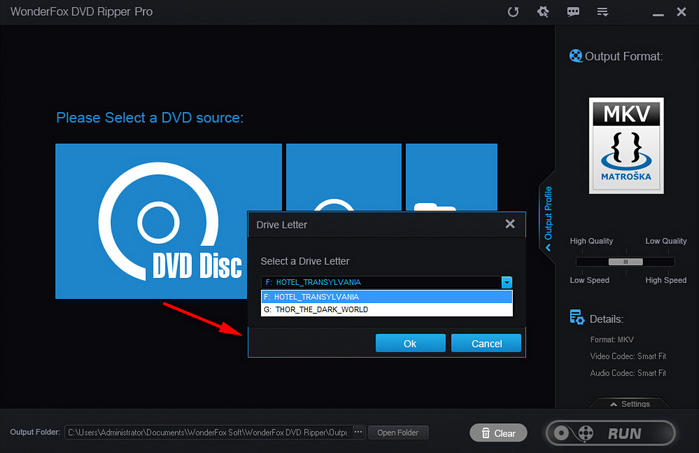Image resolution: width=699 pixels, height=453 pixels.
Task: Expand the Settings panel at bottom right
Action: (630, 404)
